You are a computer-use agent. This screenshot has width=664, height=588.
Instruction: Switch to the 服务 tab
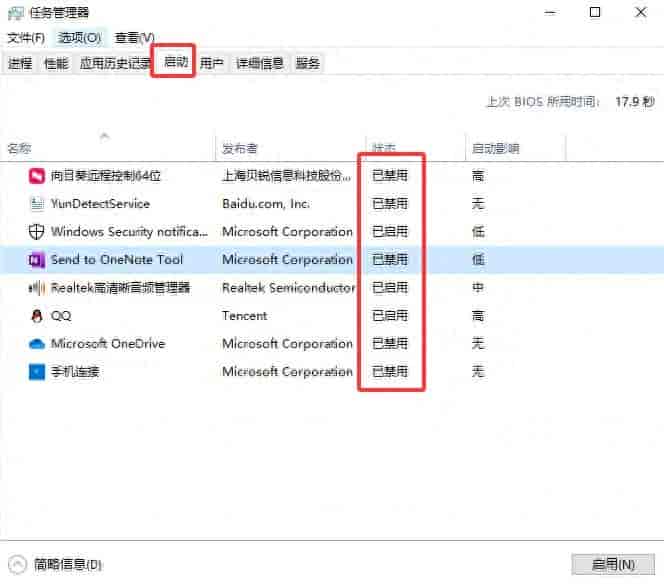(307, 63)
